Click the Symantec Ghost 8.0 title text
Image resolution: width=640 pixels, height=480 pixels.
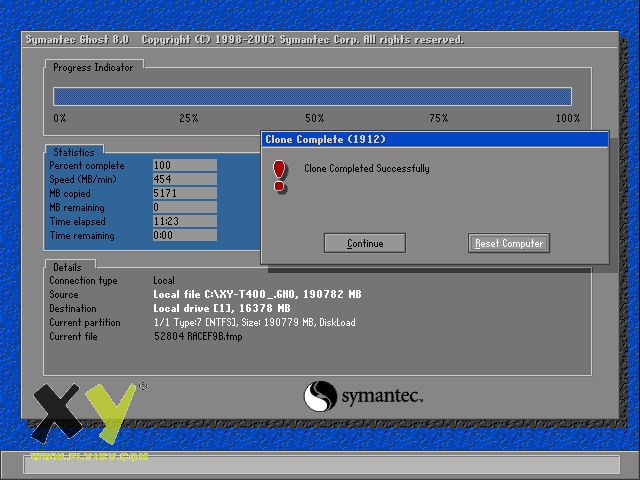77,40
